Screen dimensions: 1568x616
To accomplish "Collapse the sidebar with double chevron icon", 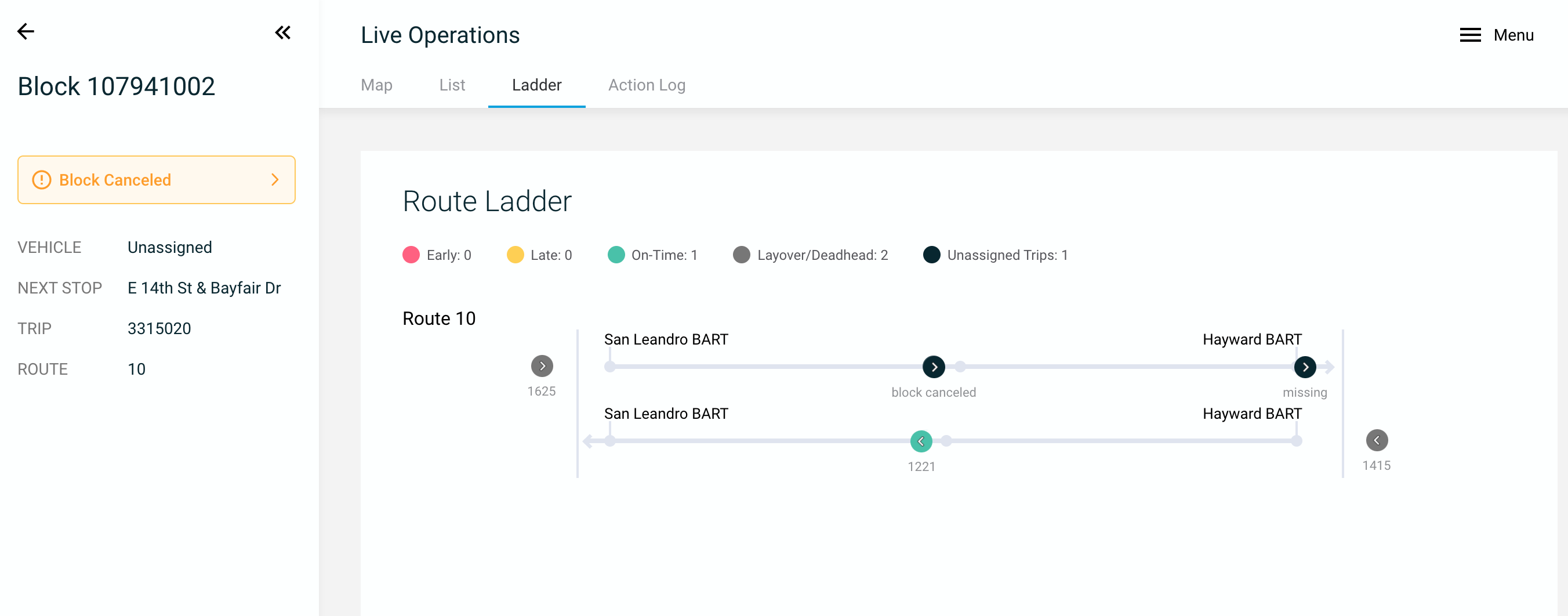I will pos(282,32).
